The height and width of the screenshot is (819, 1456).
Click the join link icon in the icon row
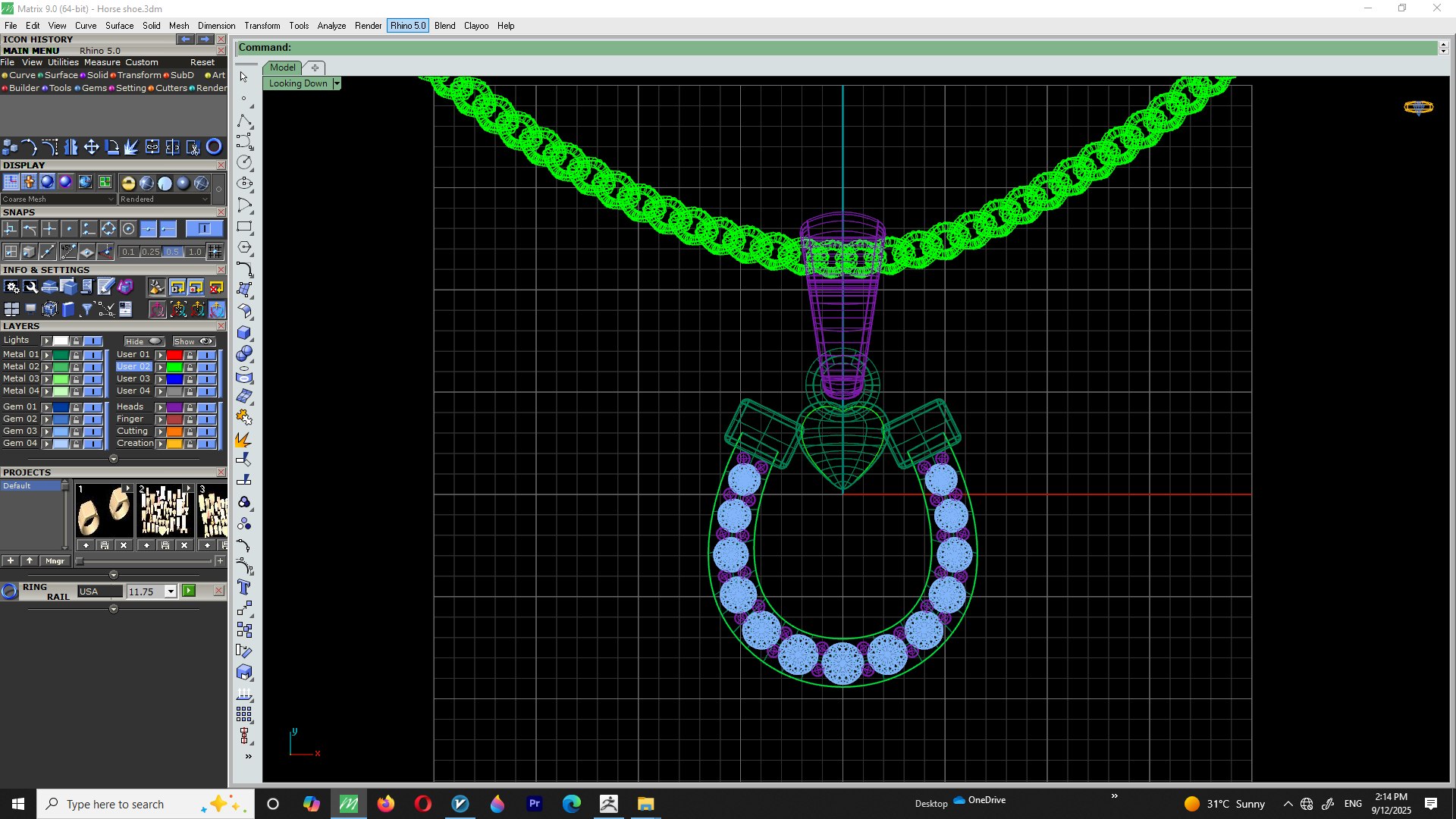152,147
